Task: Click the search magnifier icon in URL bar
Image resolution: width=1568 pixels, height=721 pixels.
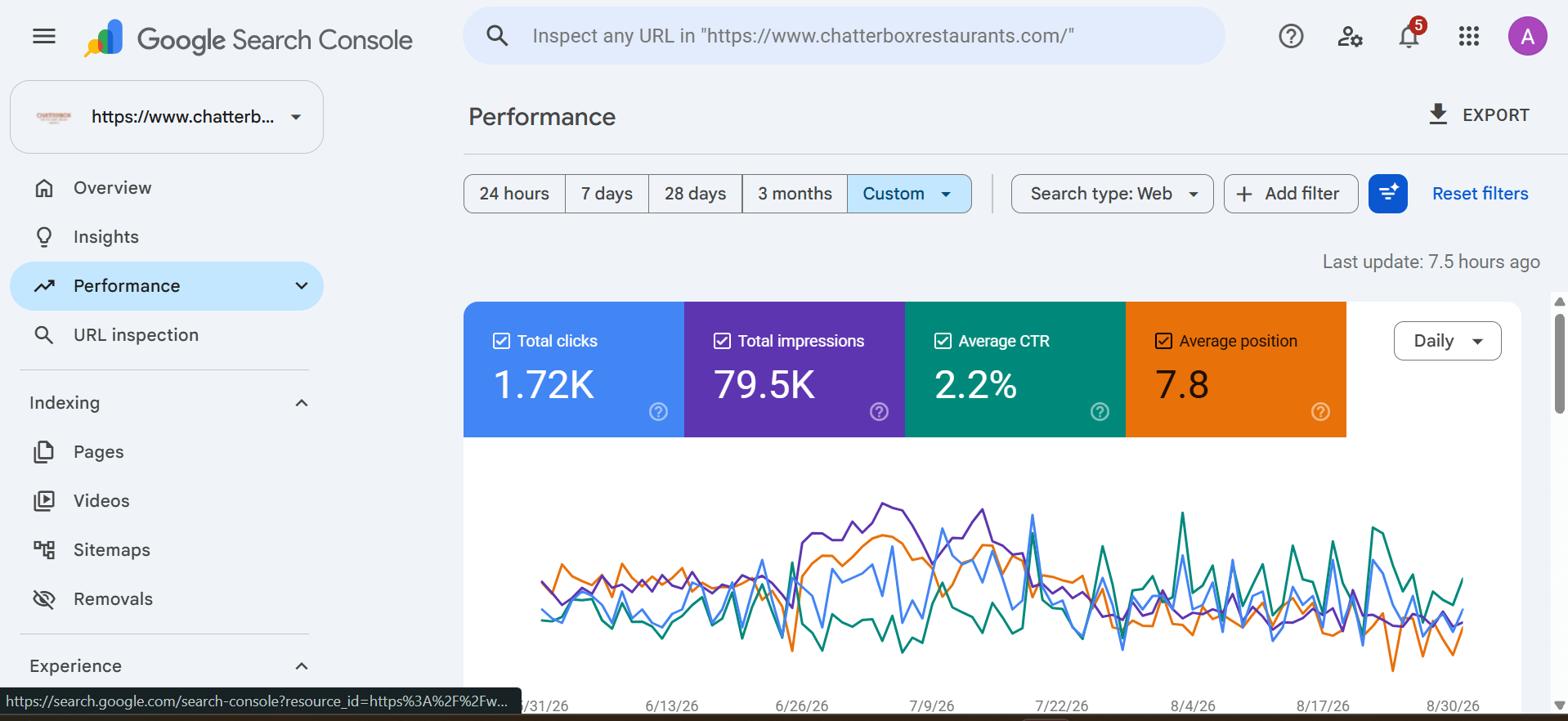Action: (497, 36)
